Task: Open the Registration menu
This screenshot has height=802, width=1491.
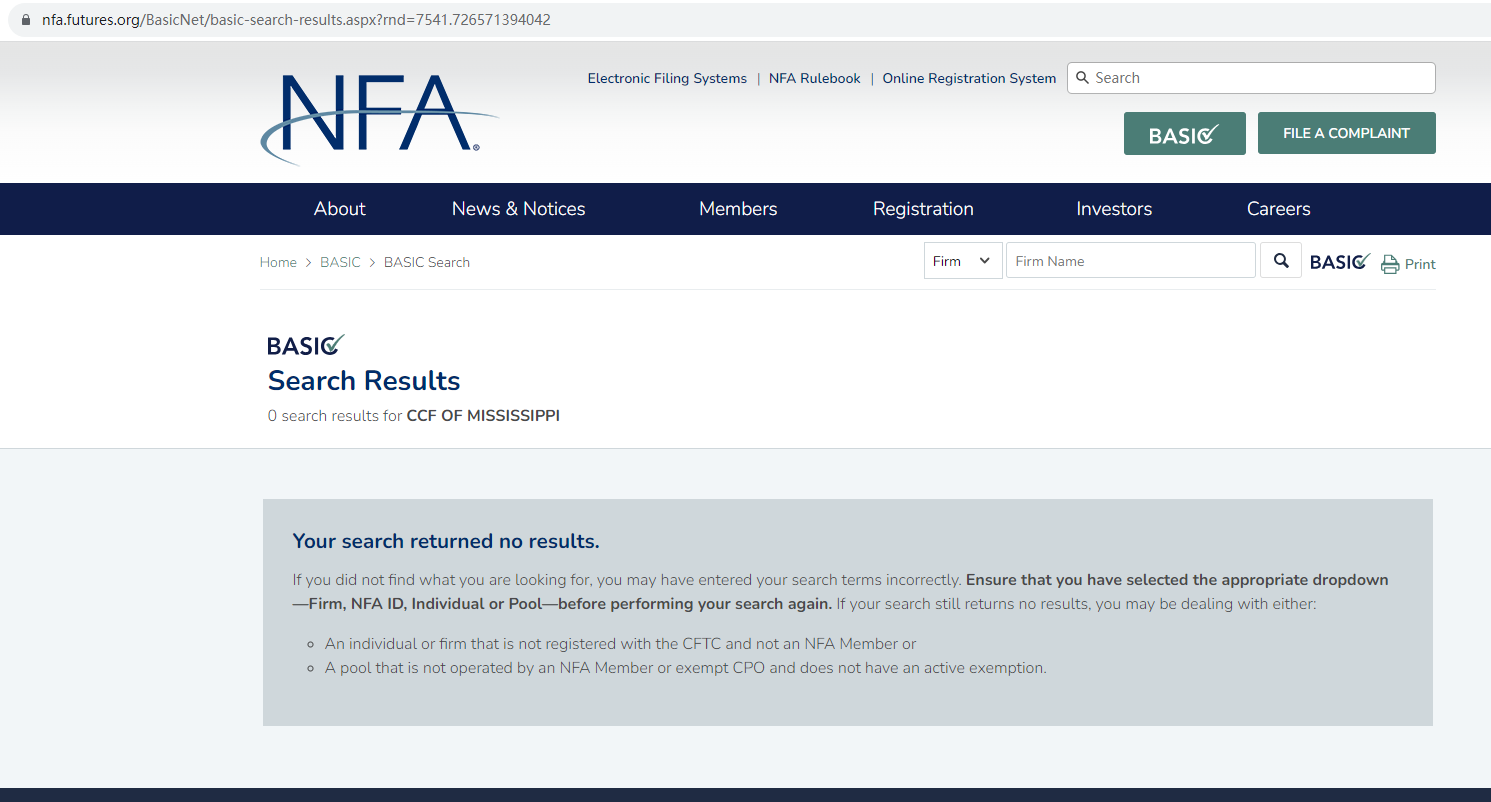Action: (923, 209)
